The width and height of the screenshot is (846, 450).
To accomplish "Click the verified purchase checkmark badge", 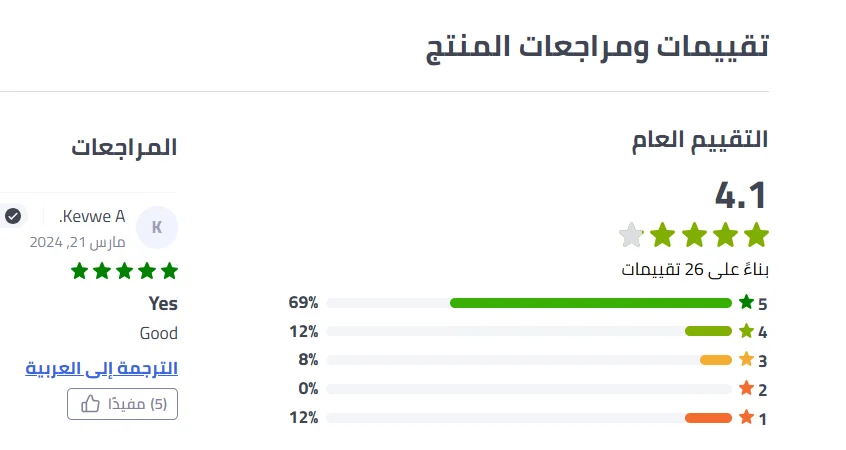I will click(x=13, y=216).
